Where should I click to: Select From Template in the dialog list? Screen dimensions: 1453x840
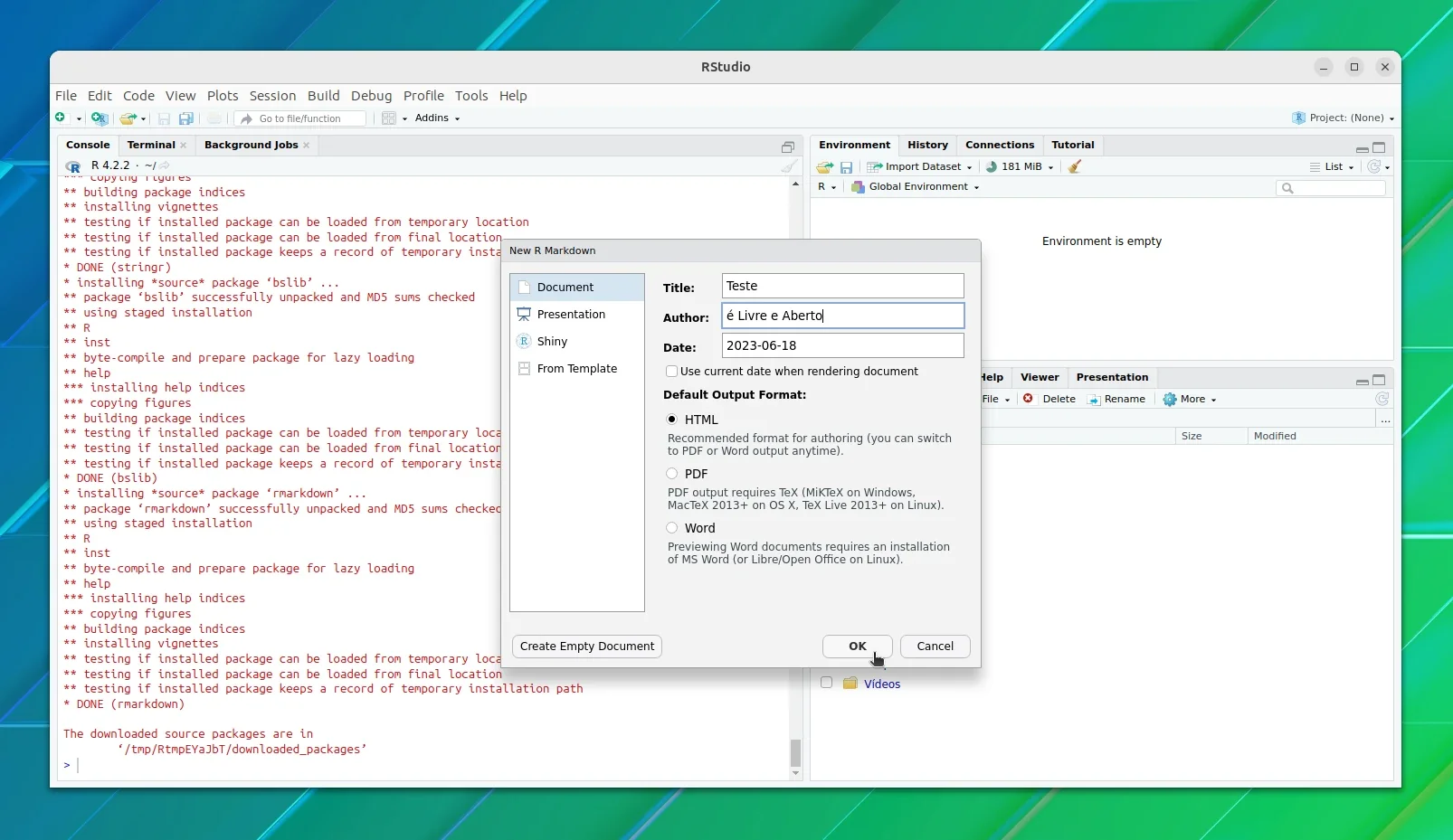point(577,369)
